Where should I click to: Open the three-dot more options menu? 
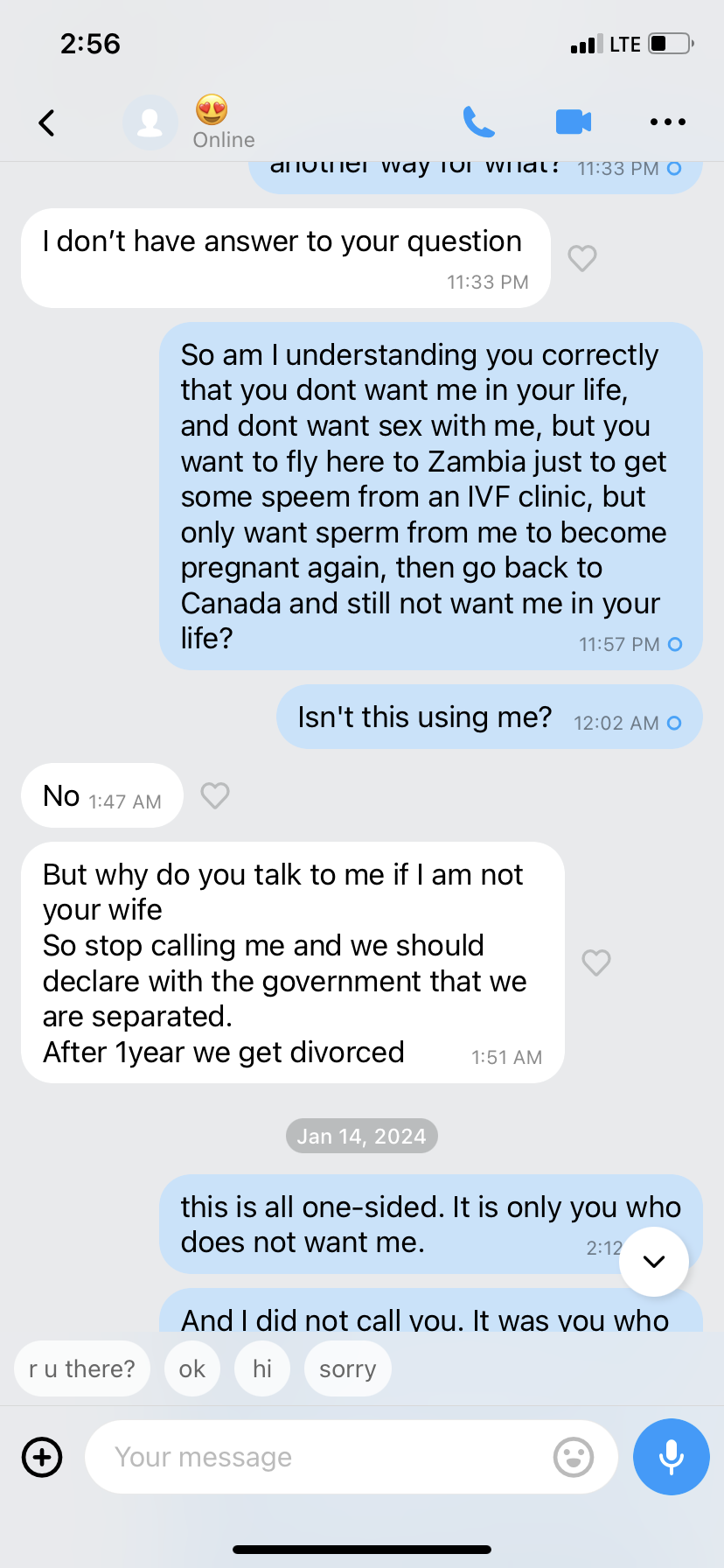[x=667, y=122]
